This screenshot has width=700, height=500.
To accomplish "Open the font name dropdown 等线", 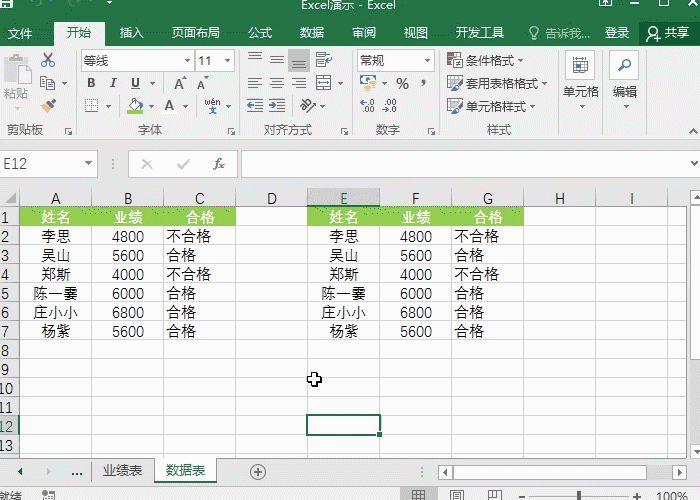I will pos(188,60).
